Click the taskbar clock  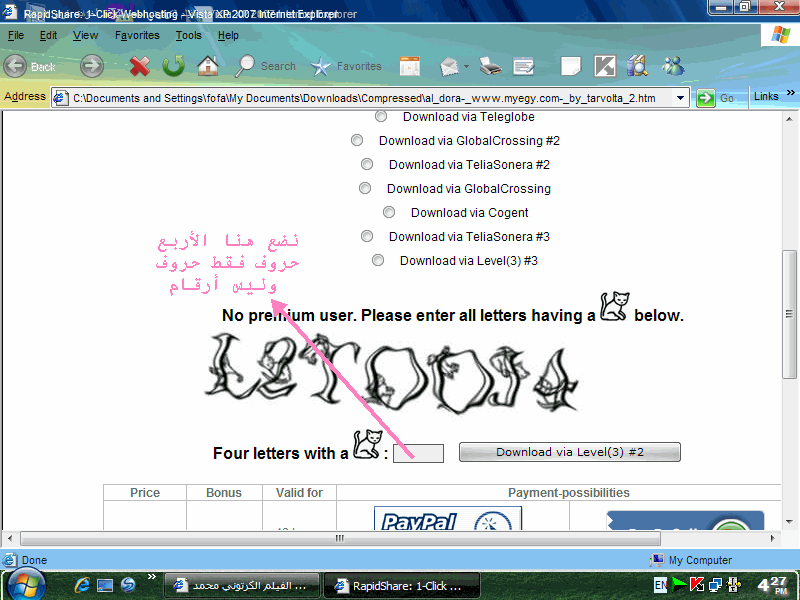(773, 585)
